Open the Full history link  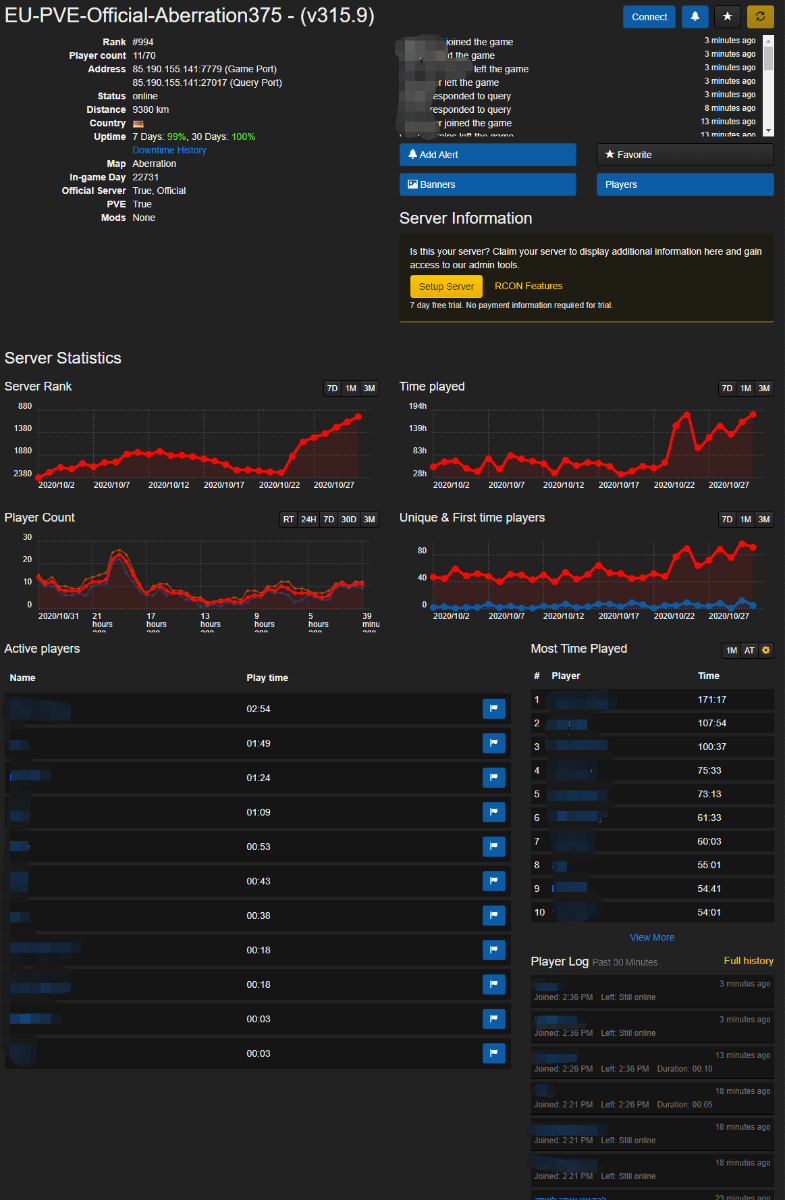pos(749,961)
